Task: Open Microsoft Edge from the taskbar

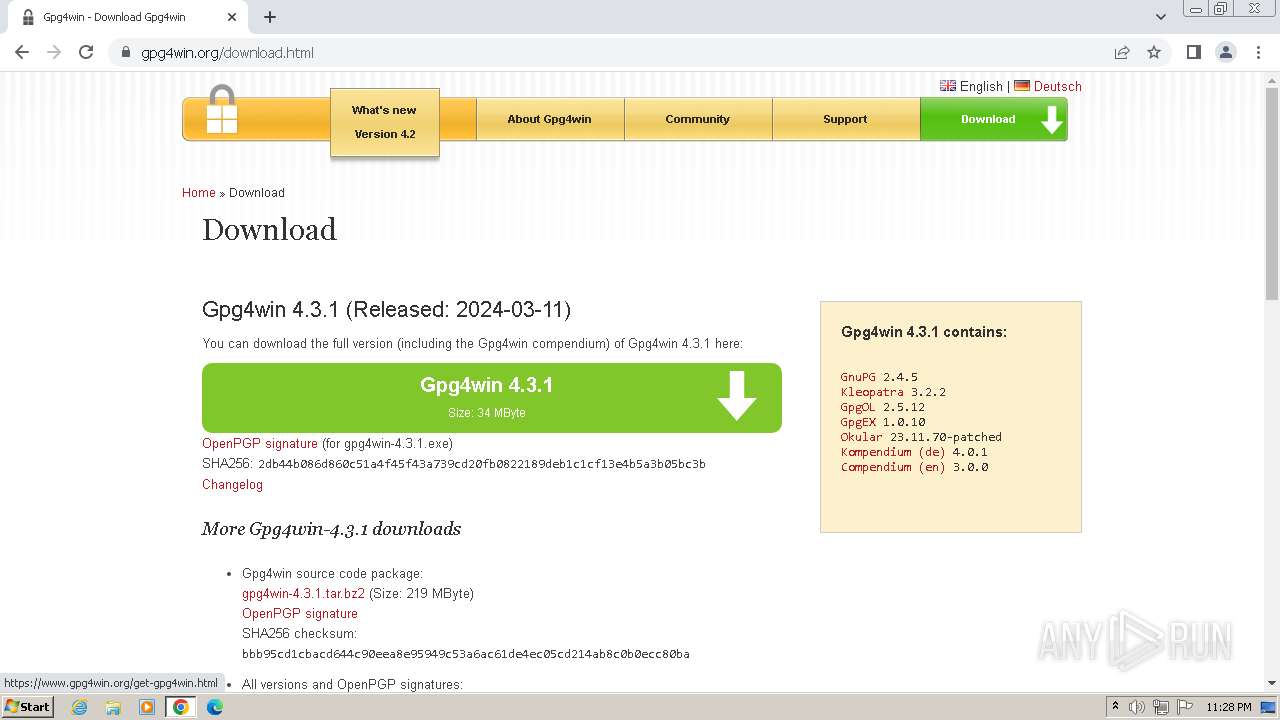Action: (x=215, y=707)
